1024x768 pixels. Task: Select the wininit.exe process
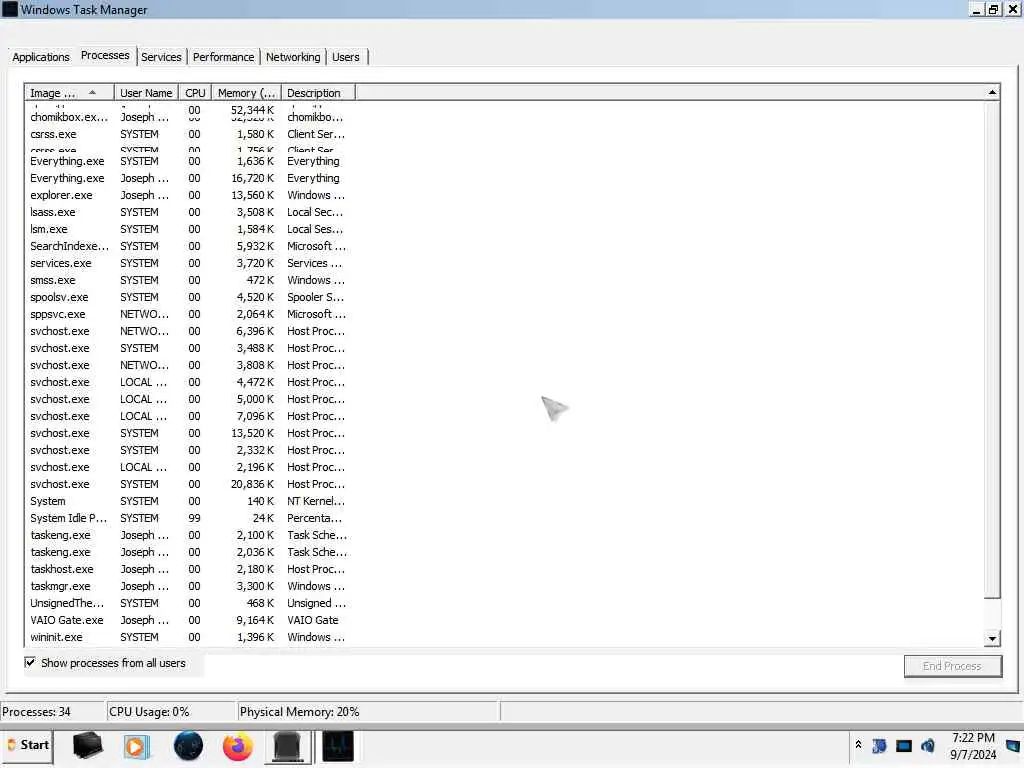pos(188,637)
